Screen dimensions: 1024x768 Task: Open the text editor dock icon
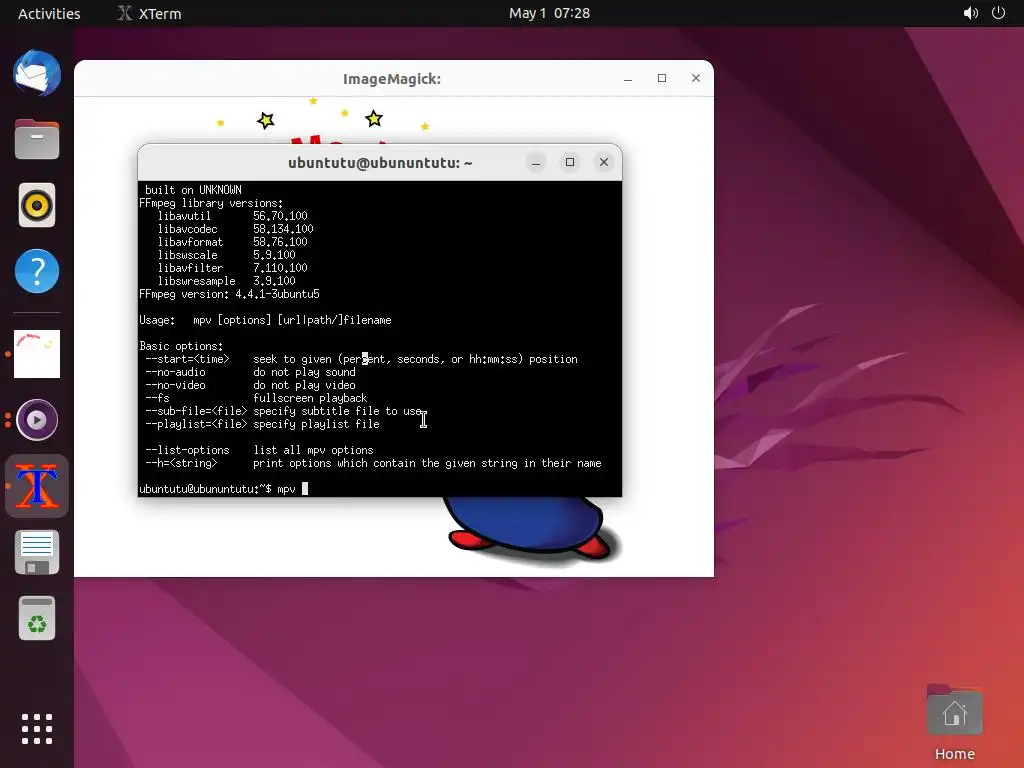(37, 552)
